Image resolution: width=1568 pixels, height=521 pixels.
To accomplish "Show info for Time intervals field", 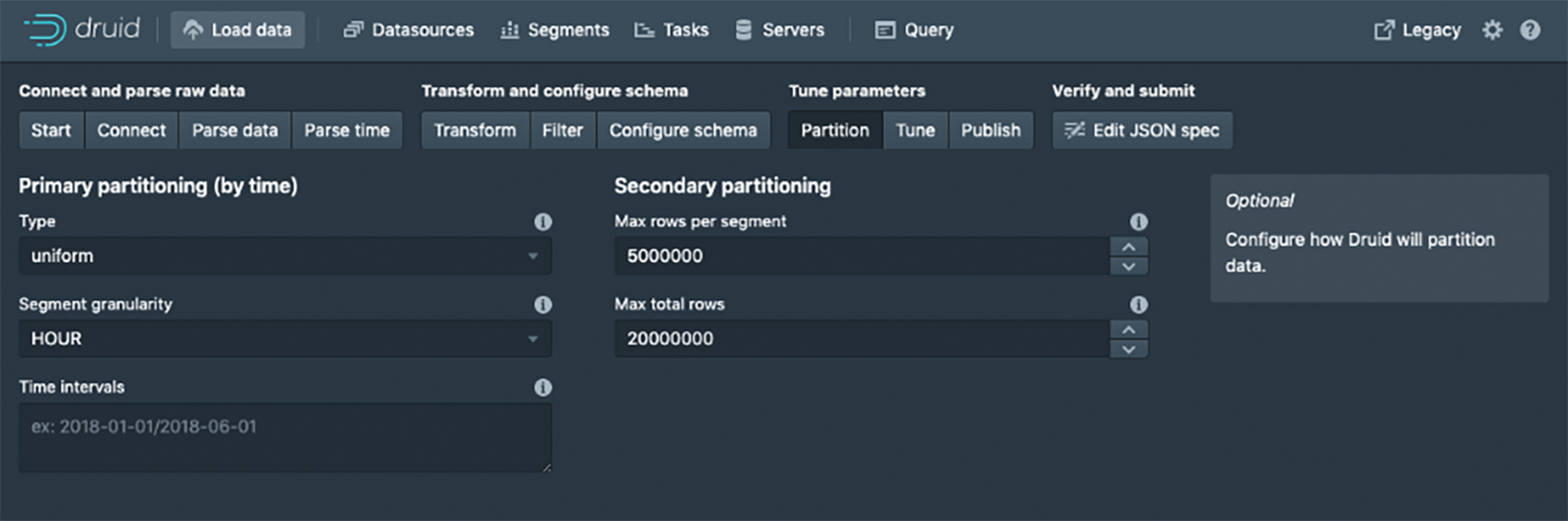I will (x=543, y=387).
